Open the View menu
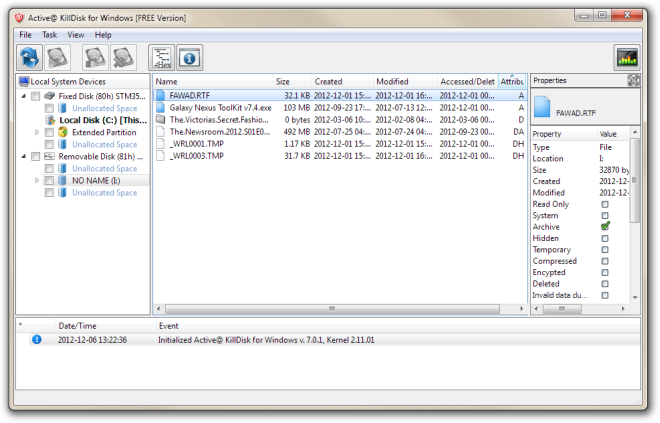The height and width of the screenshot is (423, 660). pos(76,35)
